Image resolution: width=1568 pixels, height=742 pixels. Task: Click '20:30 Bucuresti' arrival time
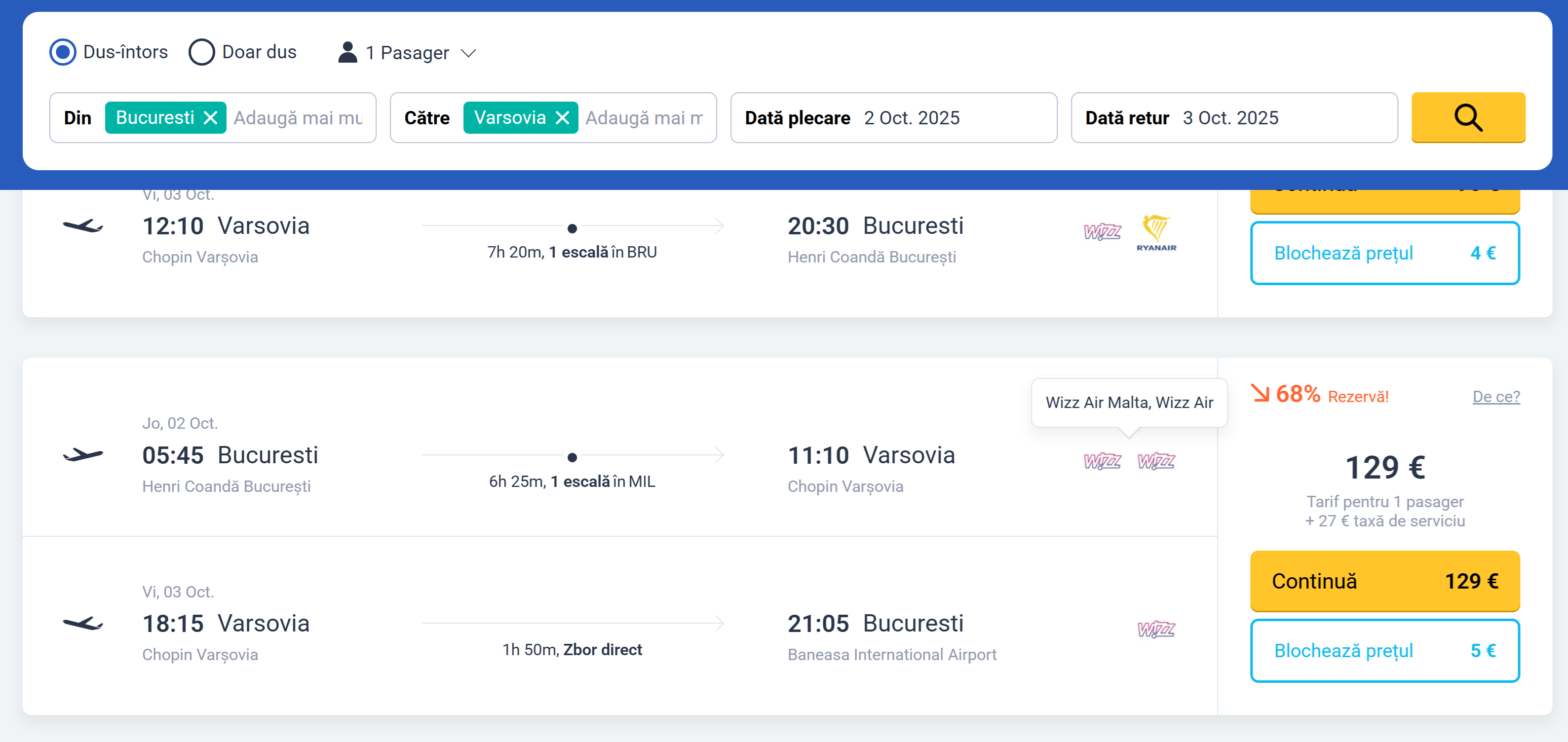[875, 226]
